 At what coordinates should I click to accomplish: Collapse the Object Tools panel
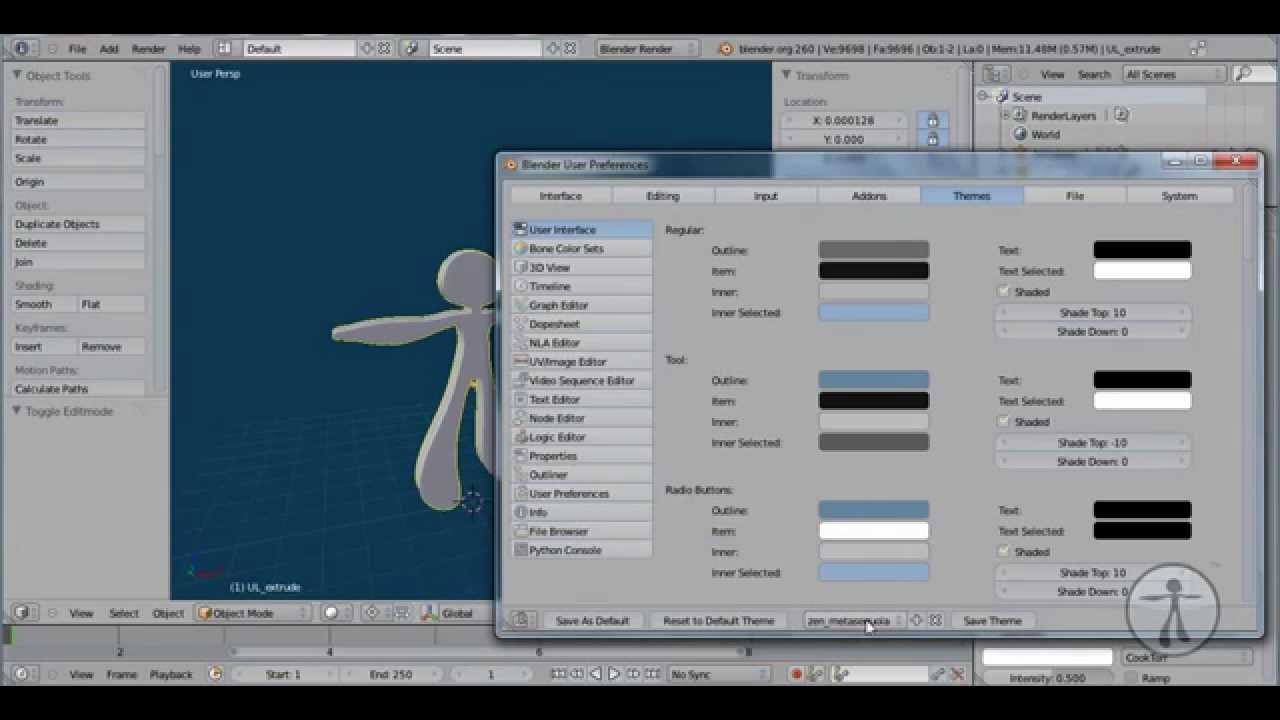17,75
